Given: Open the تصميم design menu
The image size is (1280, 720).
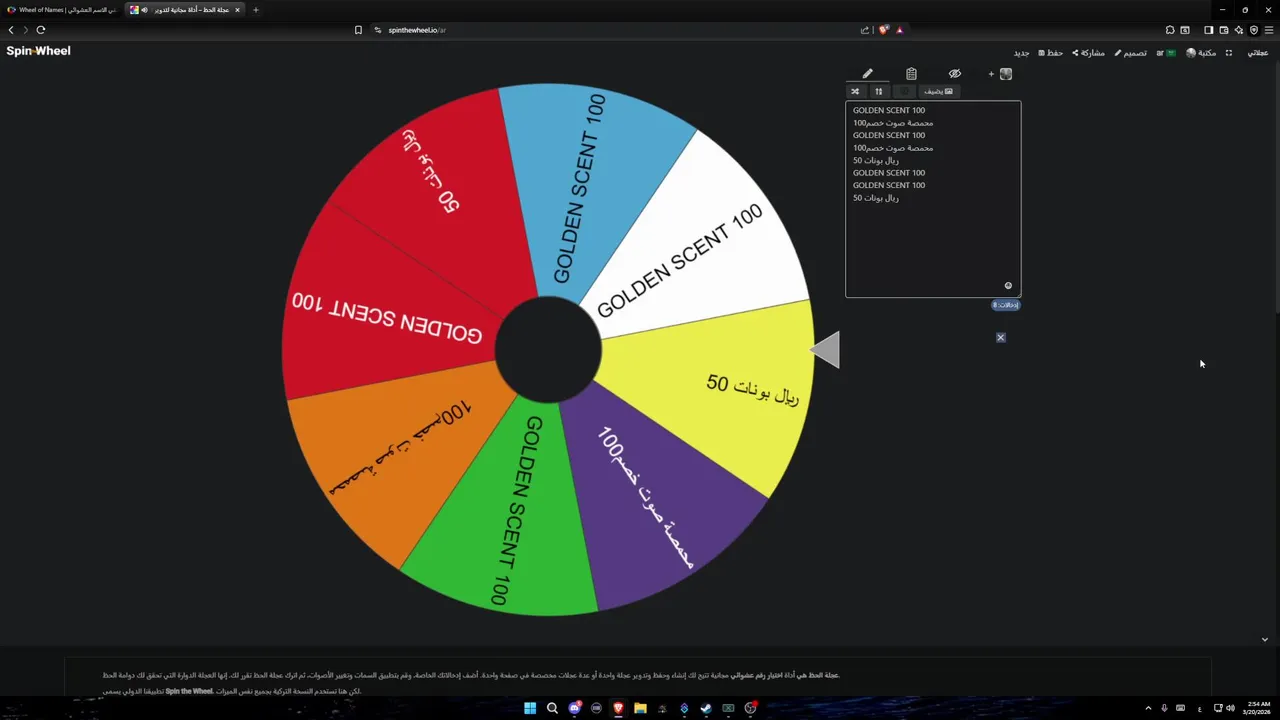Looking at the screenshot, I should [x=1131, y=53].
